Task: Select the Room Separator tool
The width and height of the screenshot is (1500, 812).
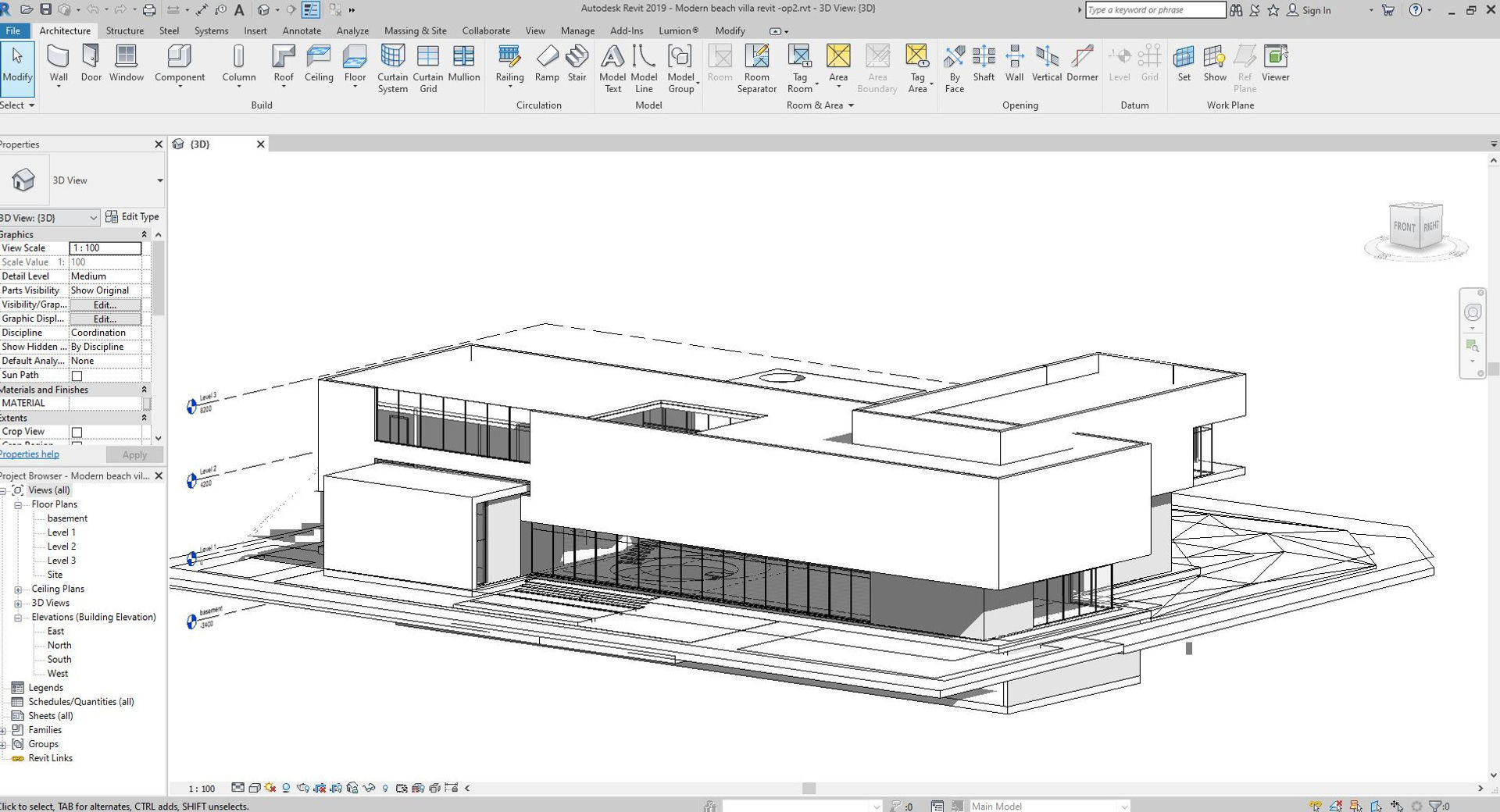Action: click(756, 69)
